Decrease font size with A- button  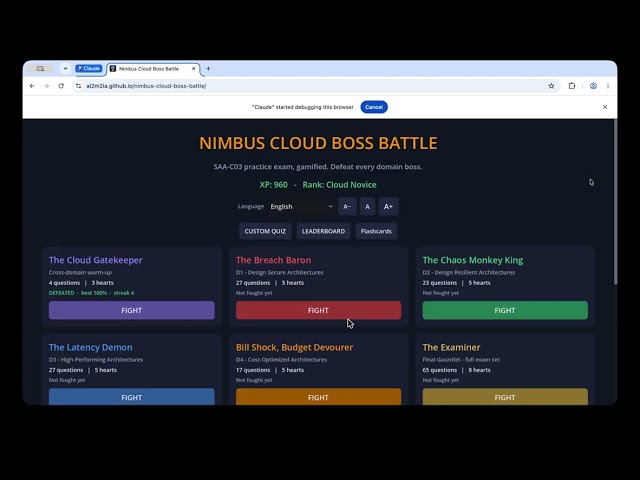click(347, 207)
